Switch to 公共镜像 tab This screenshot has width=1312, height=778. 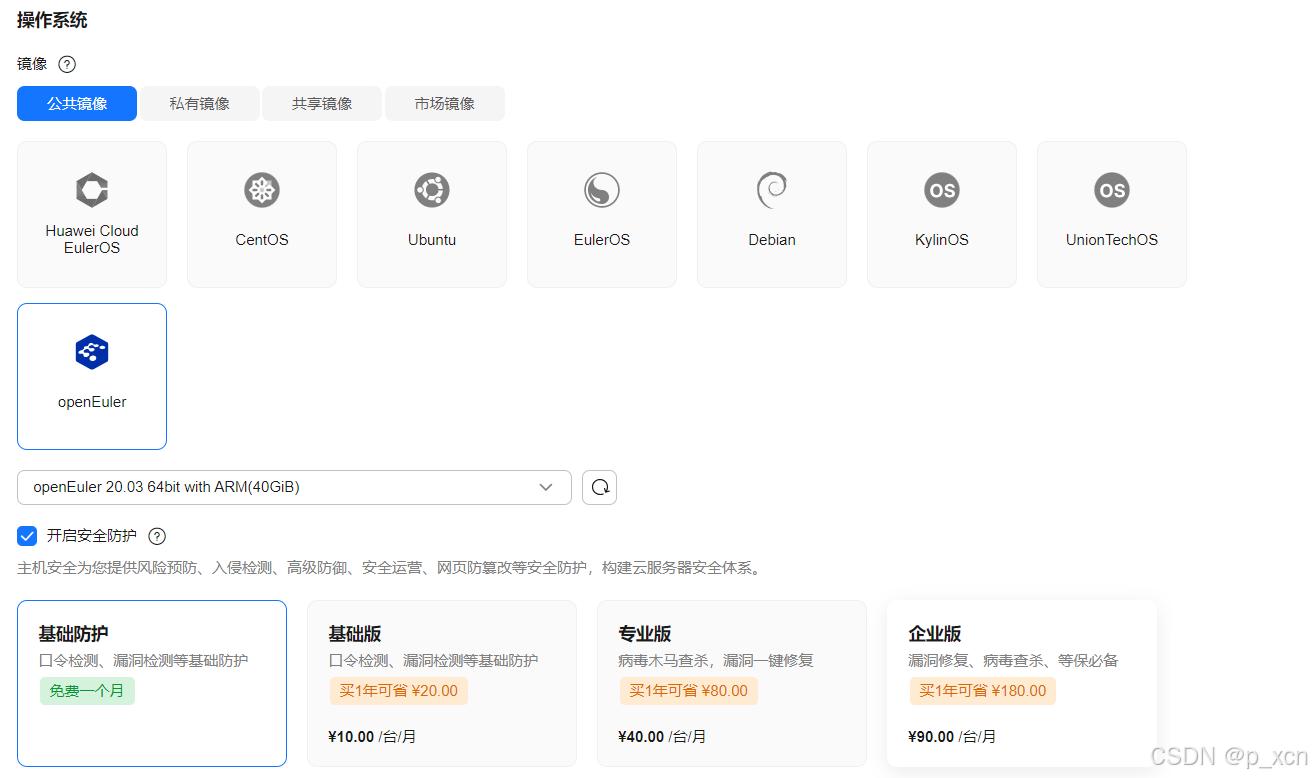pos(77,103)
